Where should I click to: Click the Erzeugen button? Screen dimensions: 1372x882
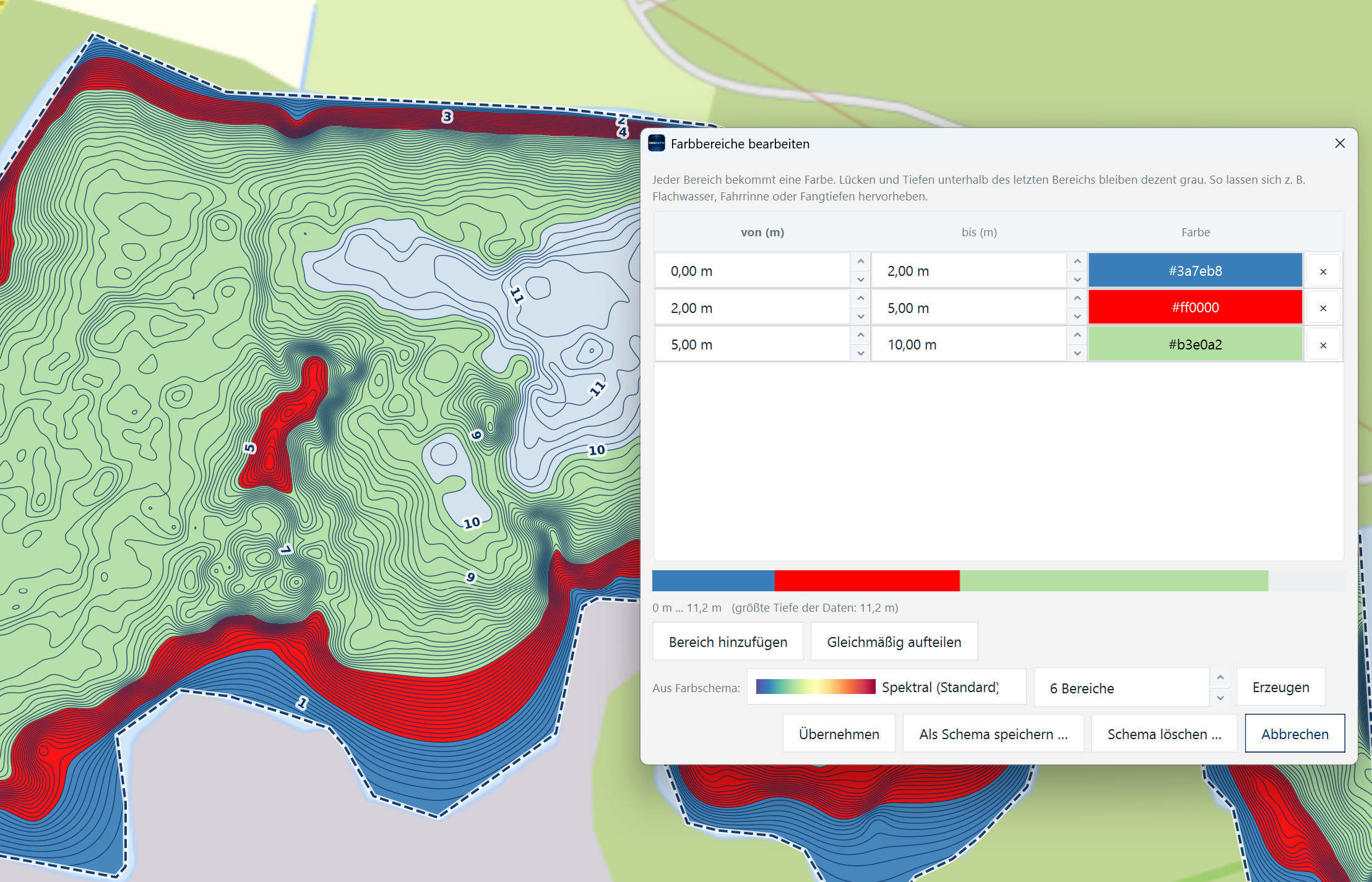pos(1280,687)
